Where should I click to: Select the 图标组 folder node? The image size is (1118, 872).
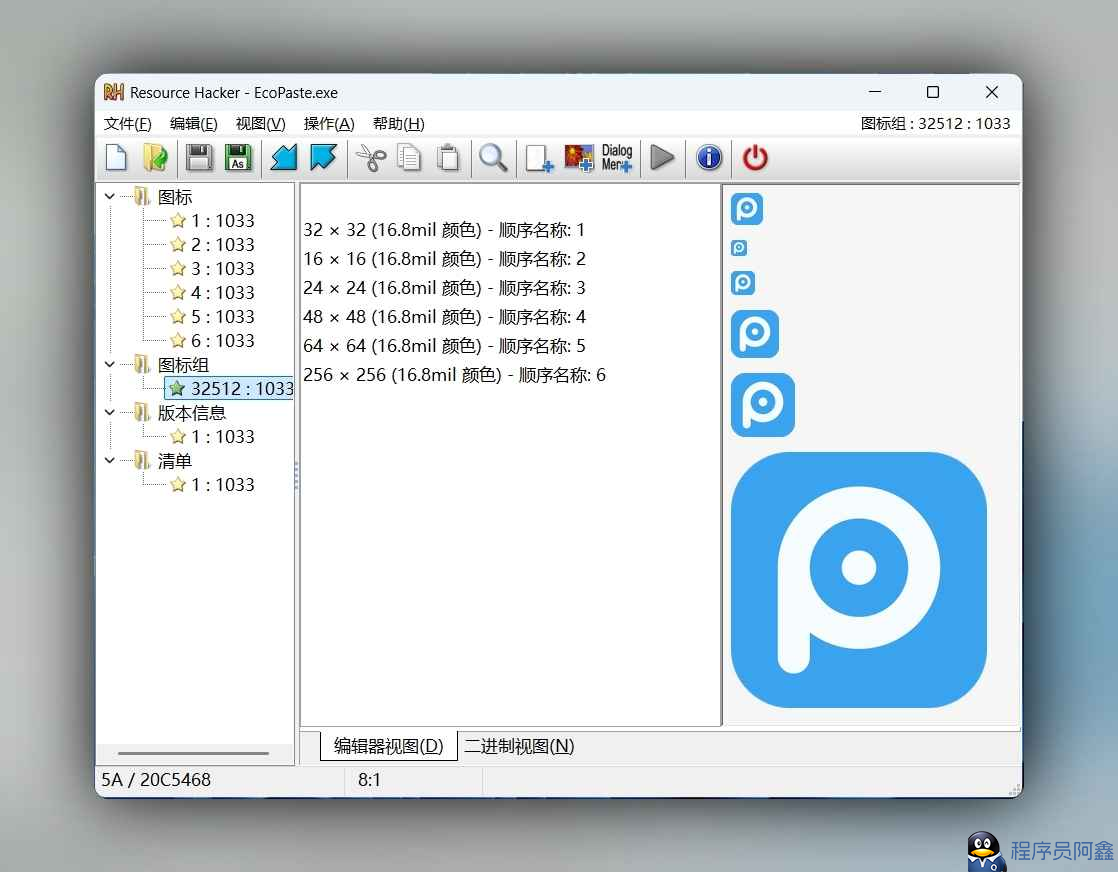point(183,365)
